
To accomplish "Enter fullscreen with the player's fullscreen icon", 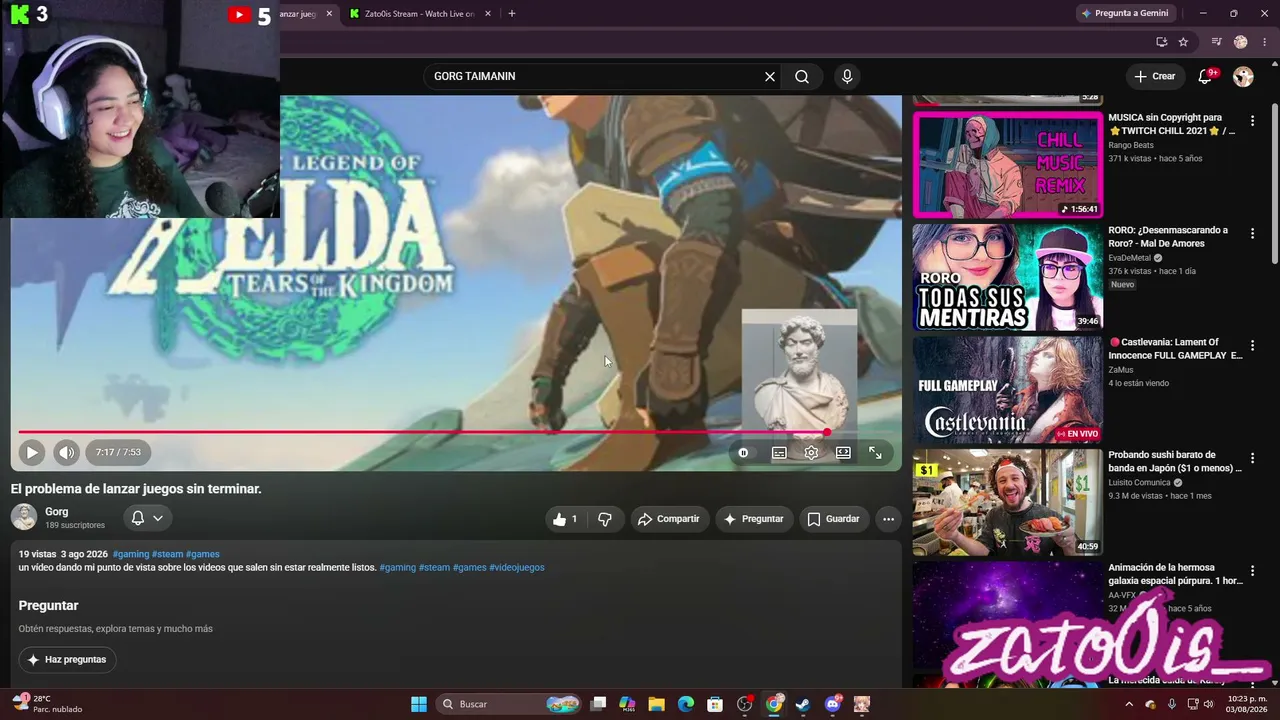I will coord(875,453).
